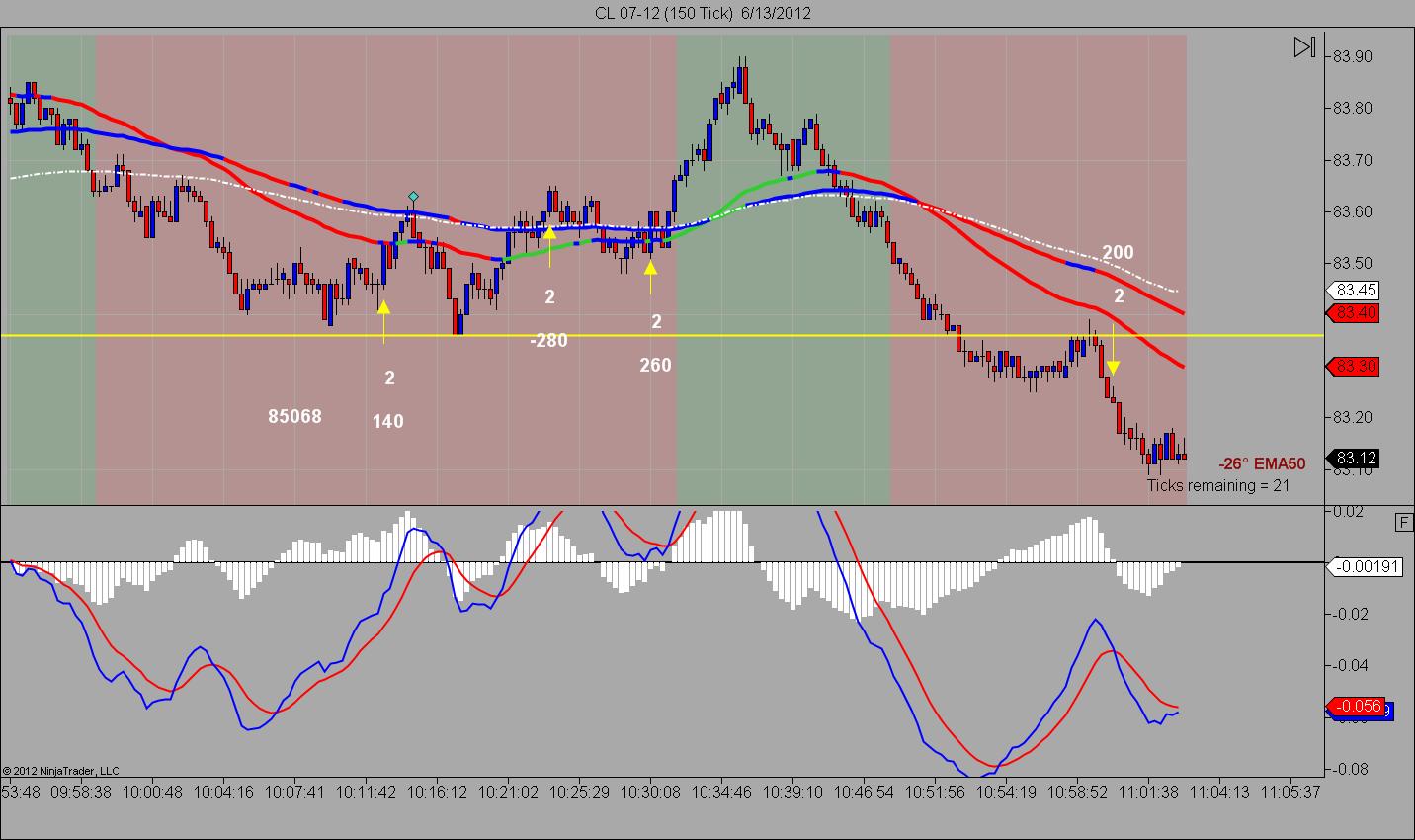This screenshot has width=1415, height=840.
Task: Click the label 2 above 260
Action: click(656, 322)
